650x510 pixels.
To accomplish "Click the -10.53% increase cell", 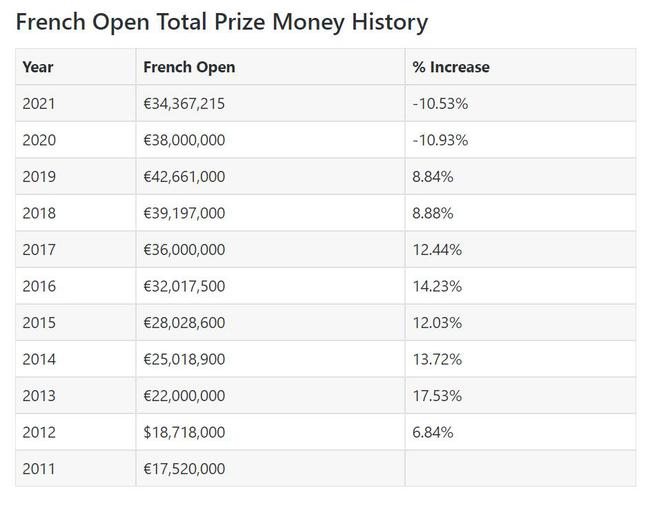I will [440, 103].
